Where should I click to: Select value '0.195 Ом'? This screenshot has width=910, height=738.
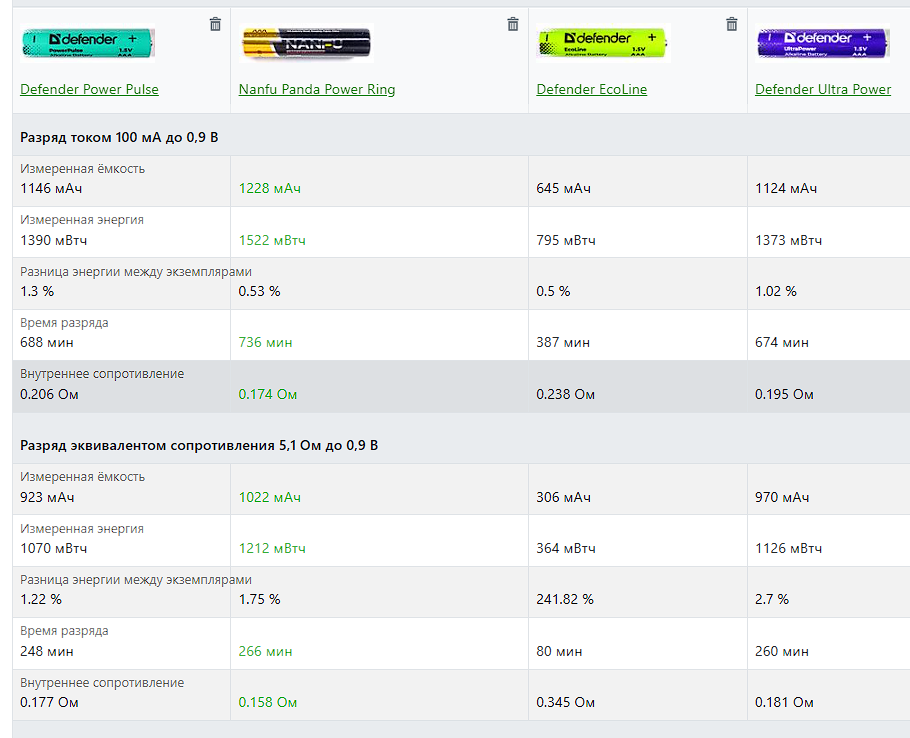(x=784, y=395)
